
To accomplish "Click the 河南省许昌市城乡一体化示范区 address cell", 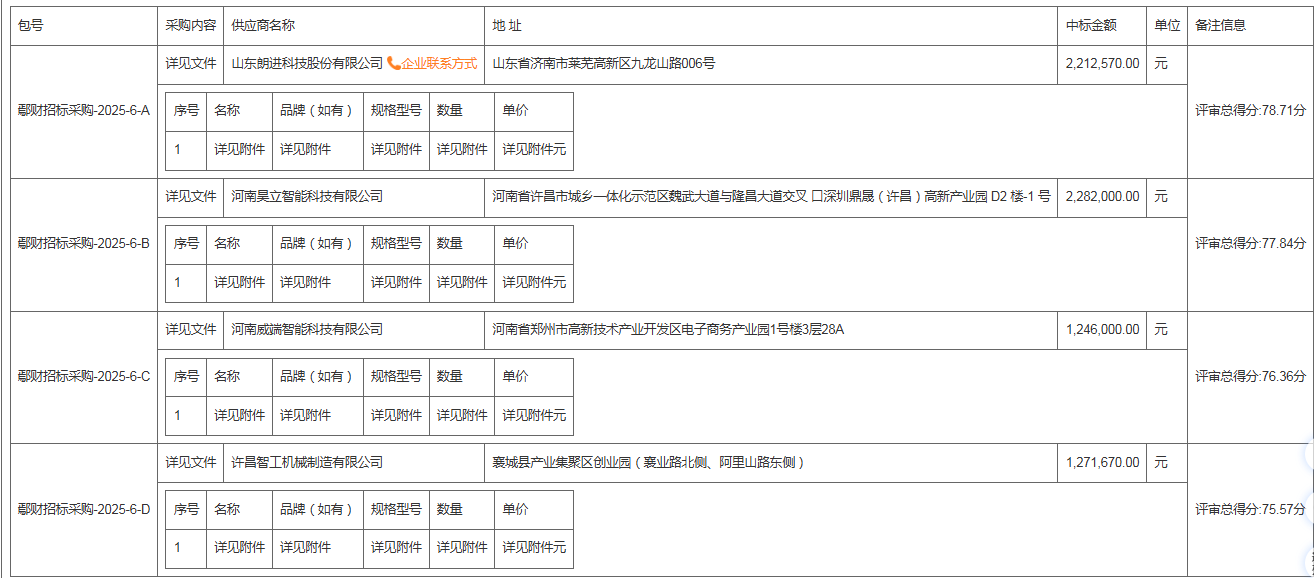I will click(x=771, y=196).
